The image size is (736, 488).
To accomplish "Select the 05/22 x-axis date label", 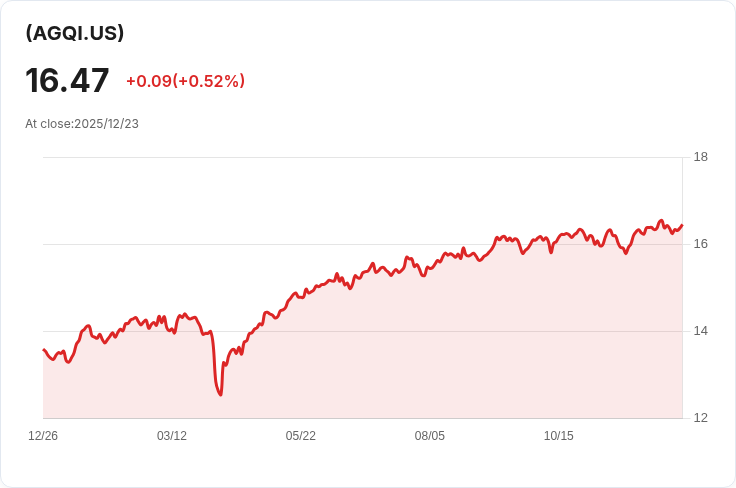I will point(301,436).
